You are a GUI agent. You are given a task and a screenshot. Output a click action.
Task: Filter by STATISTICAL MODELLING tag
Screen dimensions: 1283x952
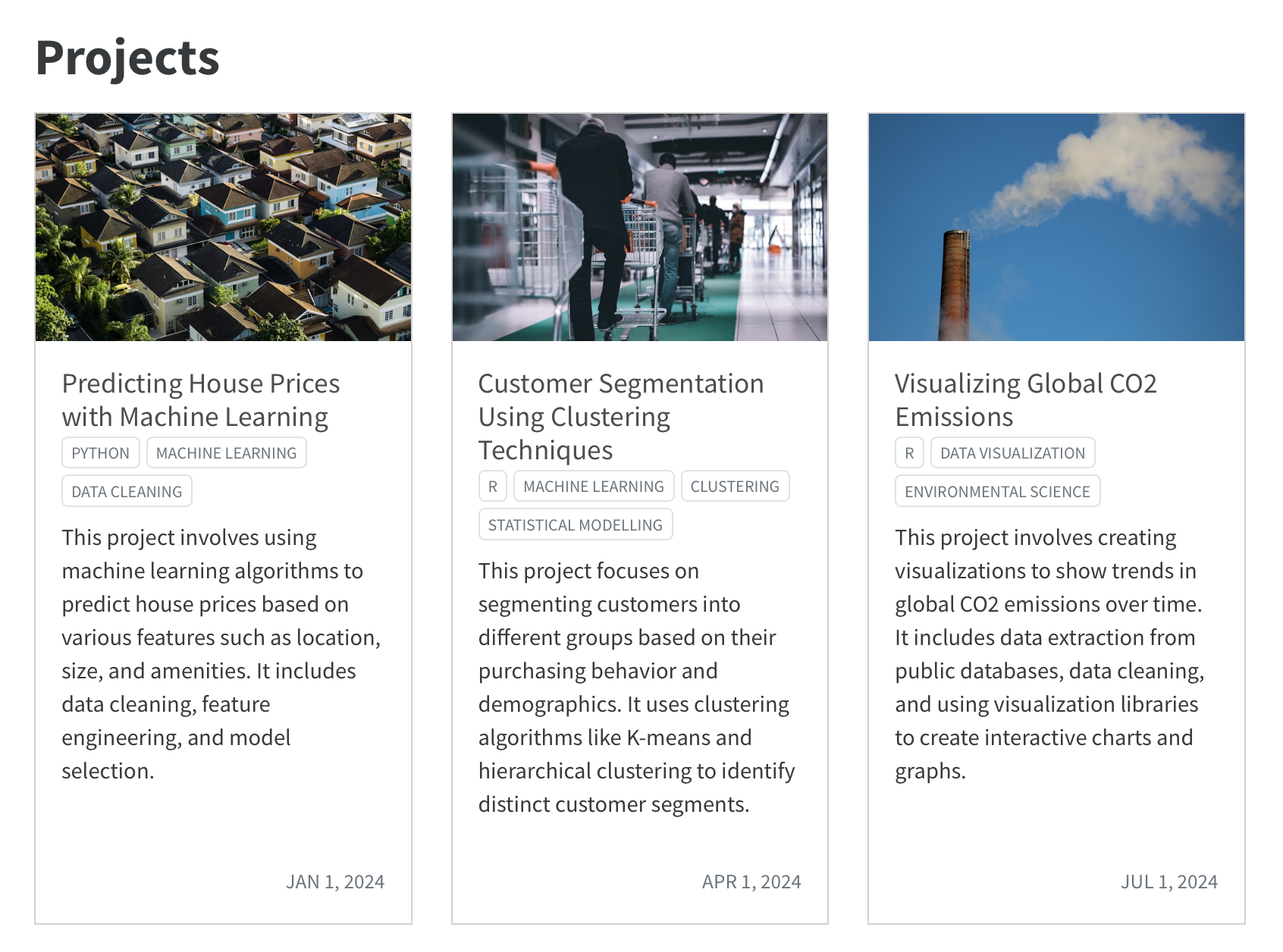[575, 525]
